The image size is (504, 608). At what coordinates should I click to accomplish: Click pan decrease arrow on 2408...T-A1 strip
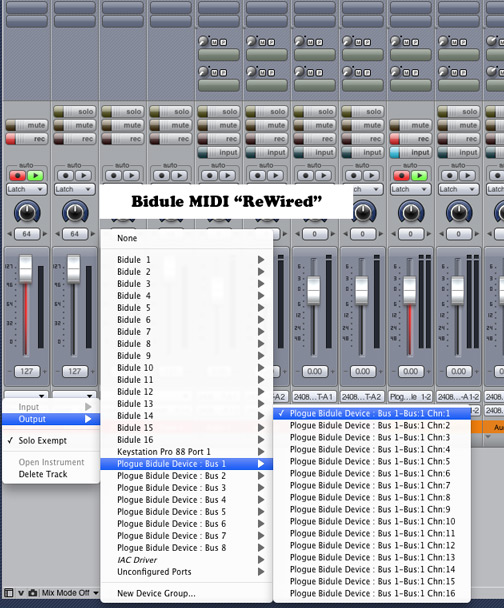pos(297,234)
